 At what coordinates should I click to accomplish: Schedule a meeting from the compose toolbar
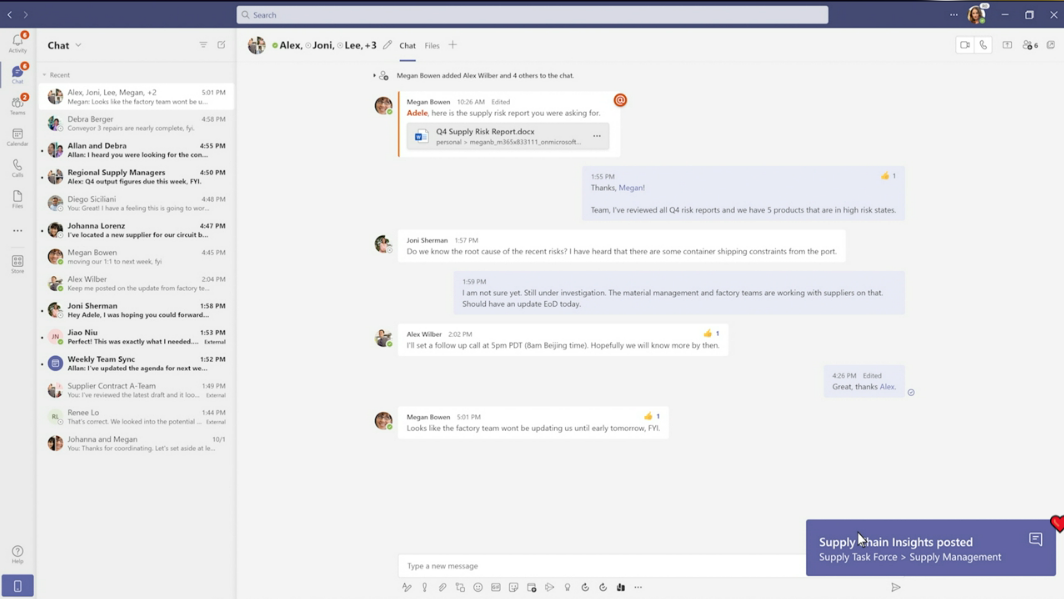[531, 587]
